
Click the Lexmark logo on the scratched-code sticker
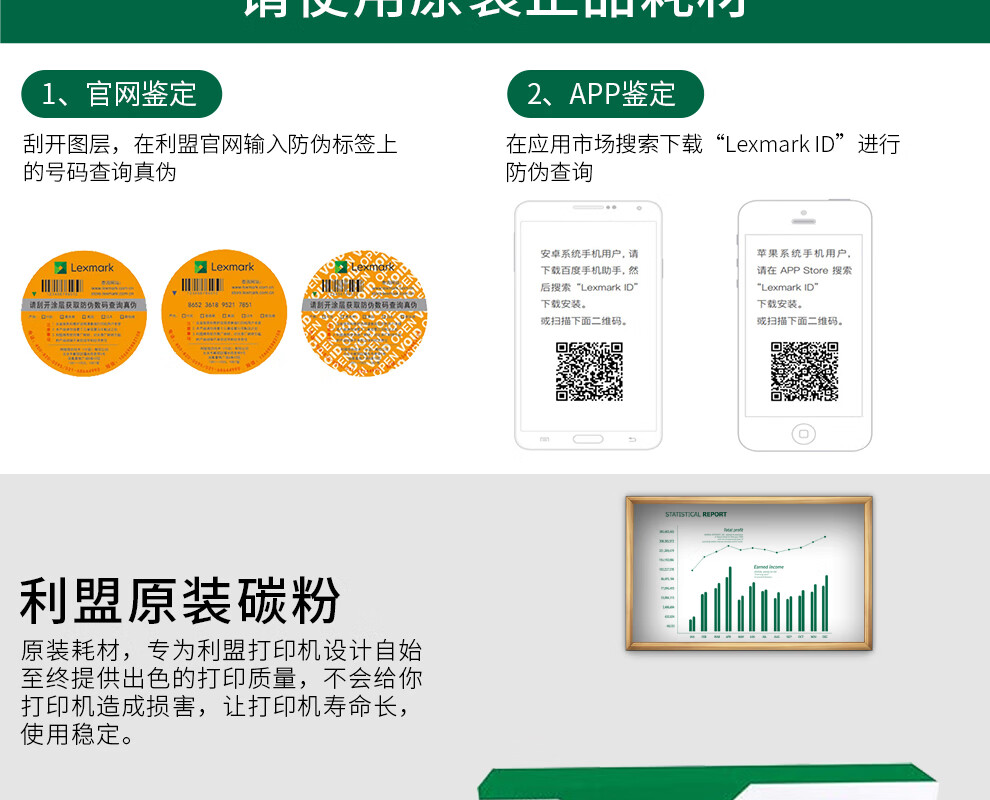tap(224, 267)
